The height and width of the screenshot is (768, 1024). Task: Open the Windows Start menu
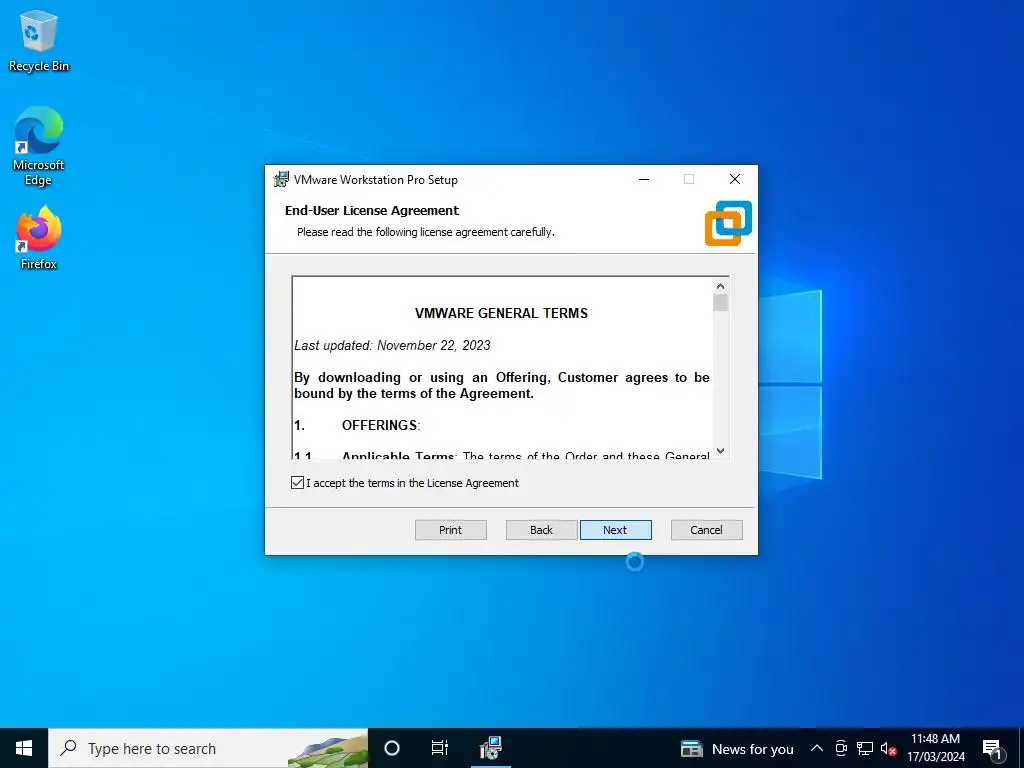24,748
